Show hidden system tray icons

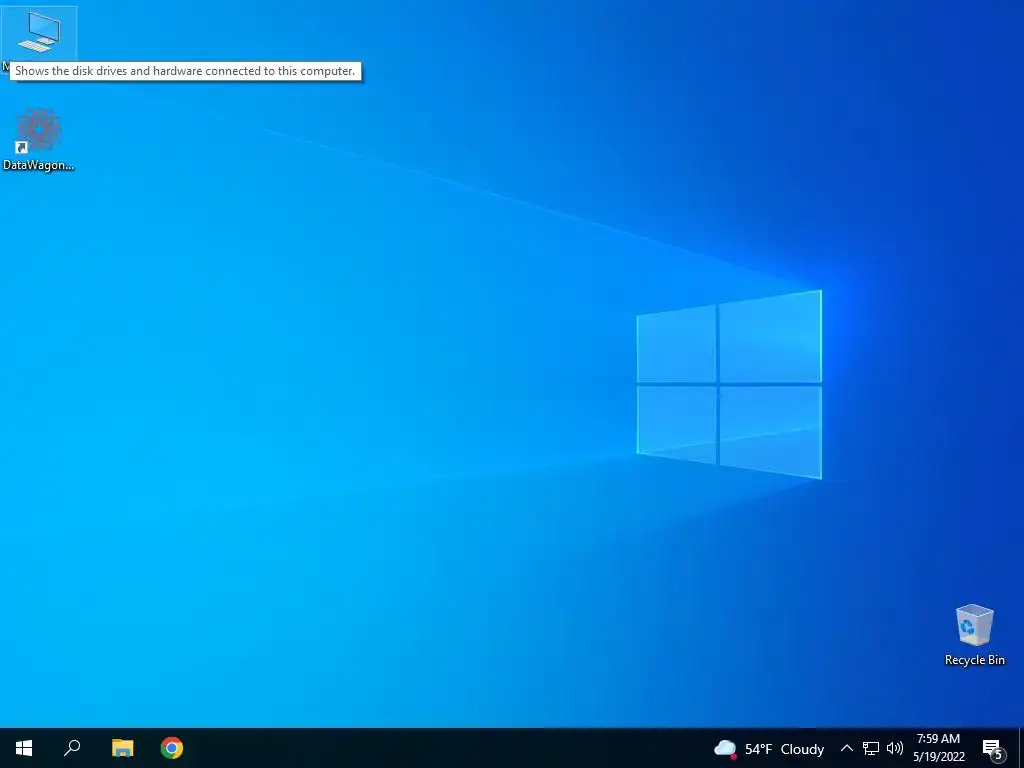846,748
